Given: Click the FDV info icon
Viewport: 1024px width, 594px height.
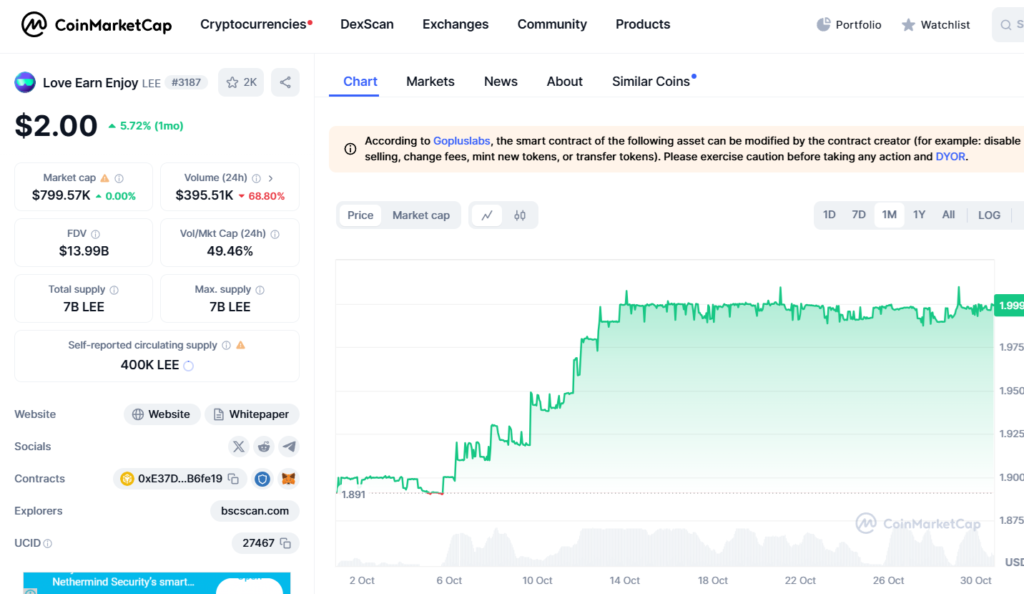Looking at the screenshot, I should point(95,234).
